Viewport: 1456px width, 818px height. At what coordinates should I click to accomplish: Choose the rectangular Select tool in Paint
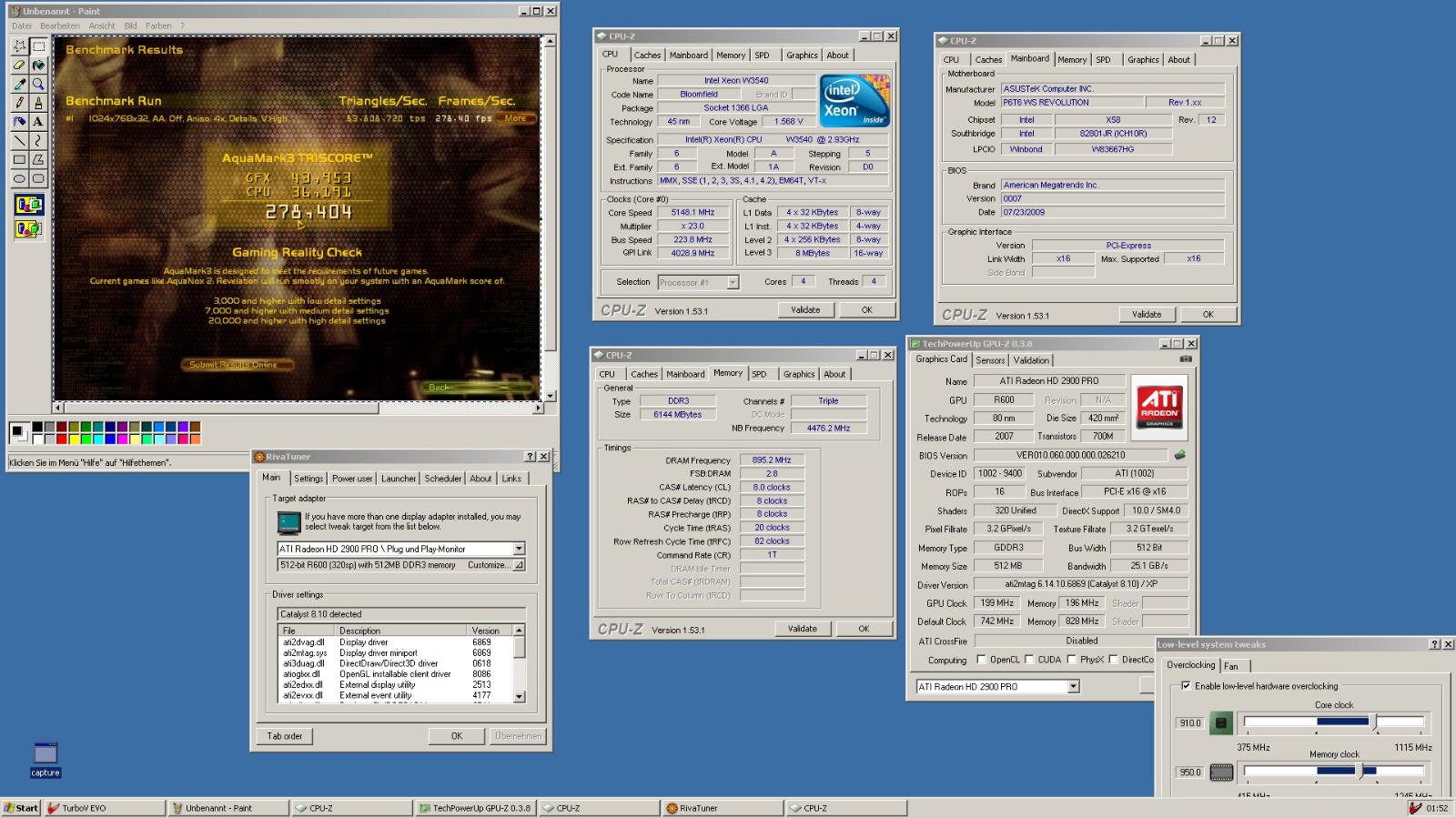(x=38, y=45)
